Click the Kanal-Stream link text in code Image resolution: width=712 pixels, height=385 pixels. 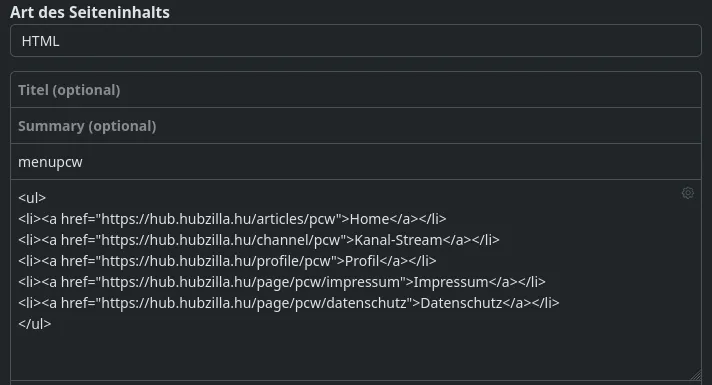[398, 240]
